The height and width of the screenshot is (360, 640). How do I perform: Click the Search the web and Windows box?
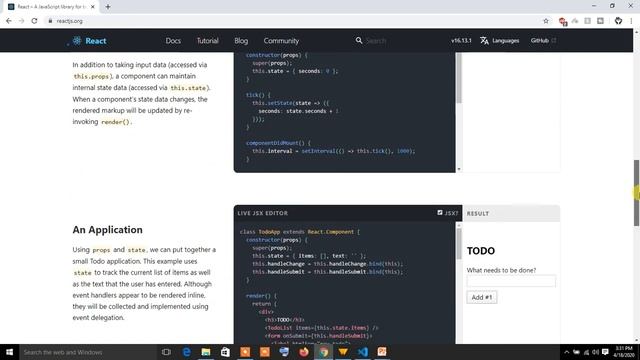point(87,352)
